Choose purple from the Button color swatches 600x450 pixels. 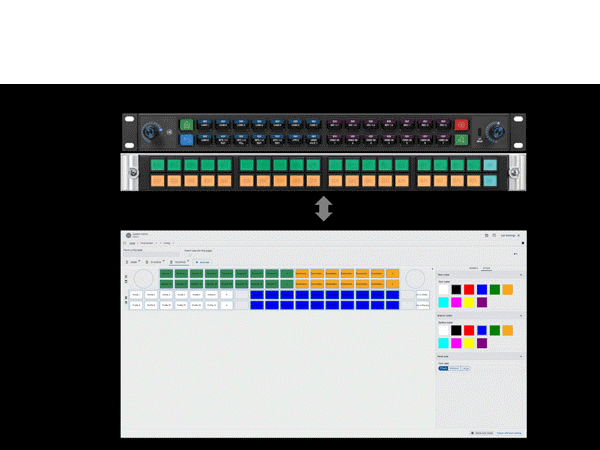click(482, 343)
